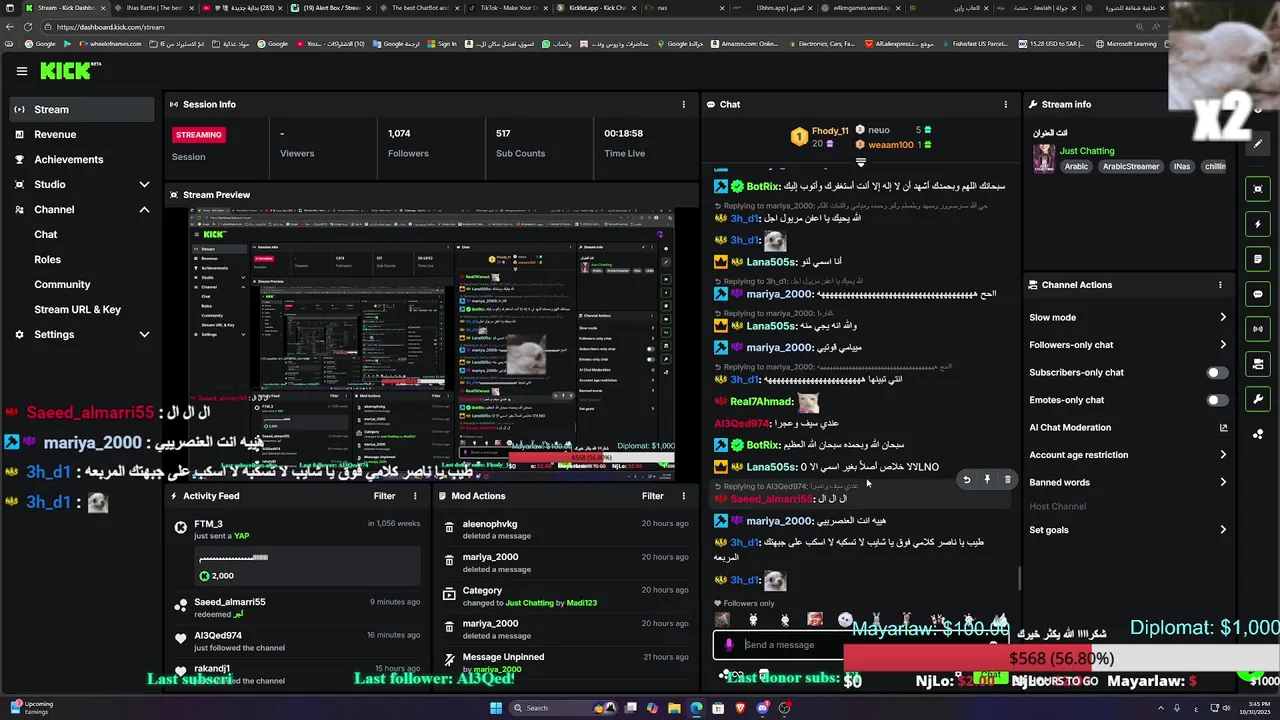This screenshot has width=1280, height=720.
Task: Click Fhody_11 in chat leaderboard
Action: tap(830, 131)
